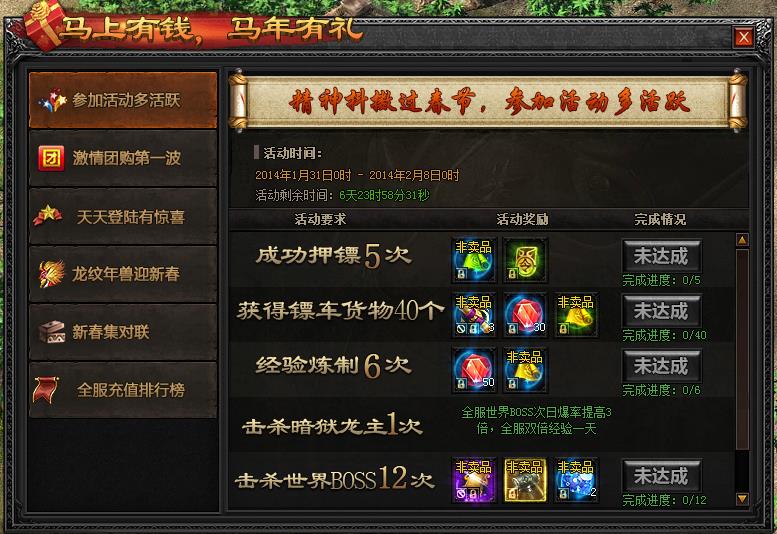Click yellow scroll reward in 获得镖车货物 row
This screenshot has height=534, width=777.
tap(576, 315)
